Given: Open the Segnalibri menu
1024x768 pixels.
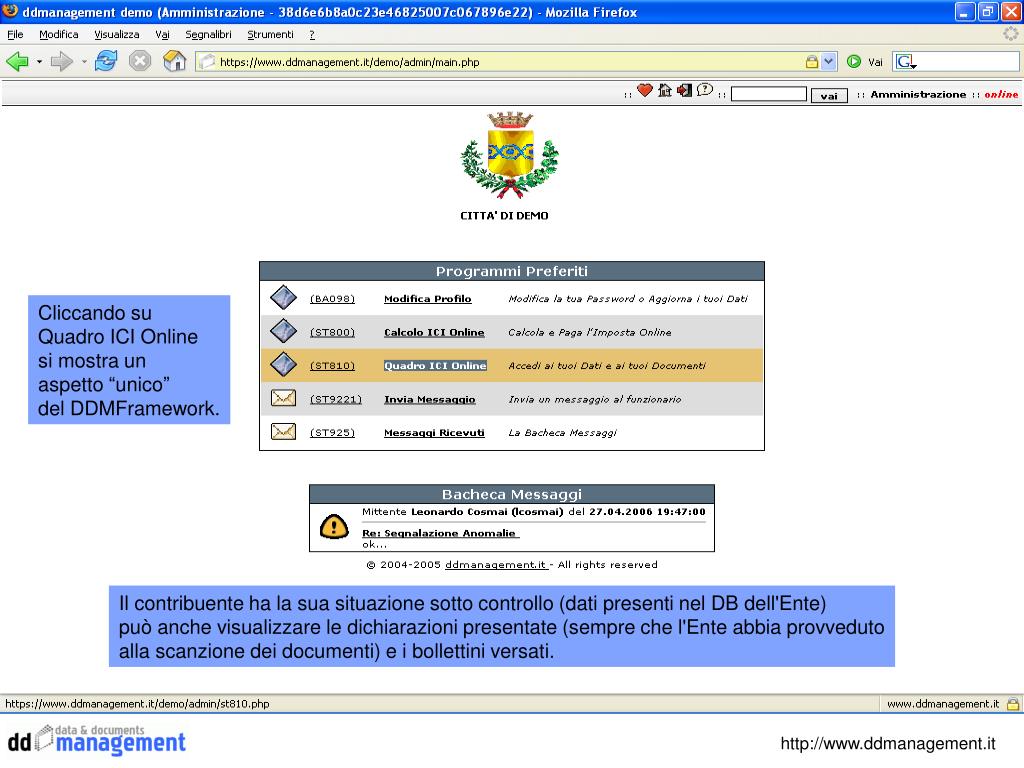Looking at the screenshot, I should [x=208, y=35].
